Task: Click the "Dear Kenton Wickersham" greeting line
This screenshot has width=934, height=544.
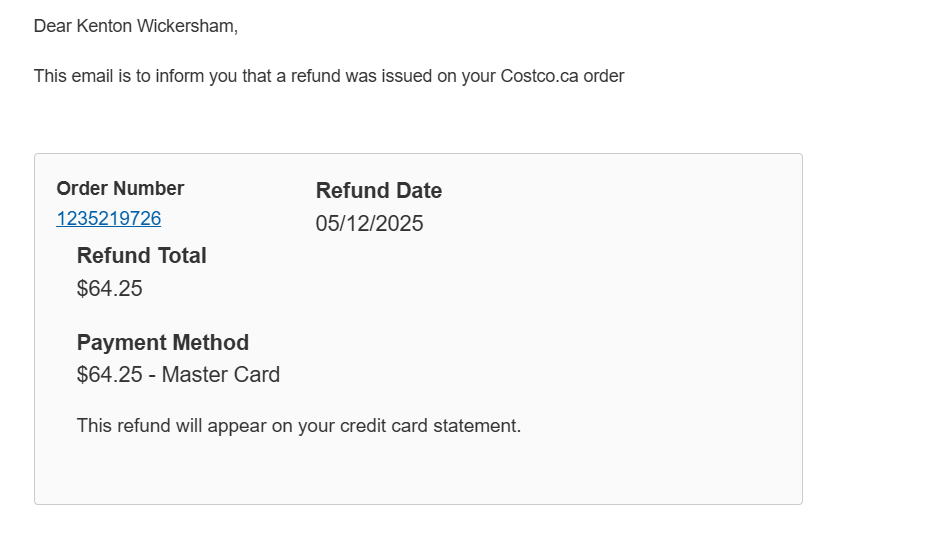Action: click(136, 26)
